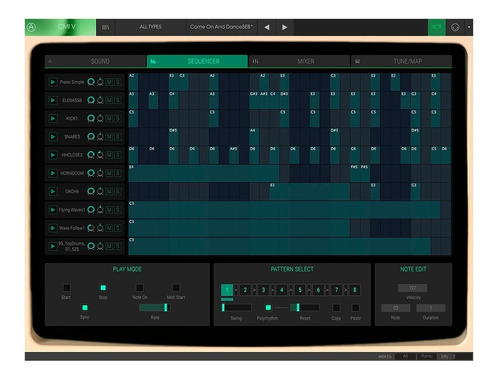The width and height of the screenshot is (500, 380).
Task: Adjust the Swing slider
Action: [236, 307]
